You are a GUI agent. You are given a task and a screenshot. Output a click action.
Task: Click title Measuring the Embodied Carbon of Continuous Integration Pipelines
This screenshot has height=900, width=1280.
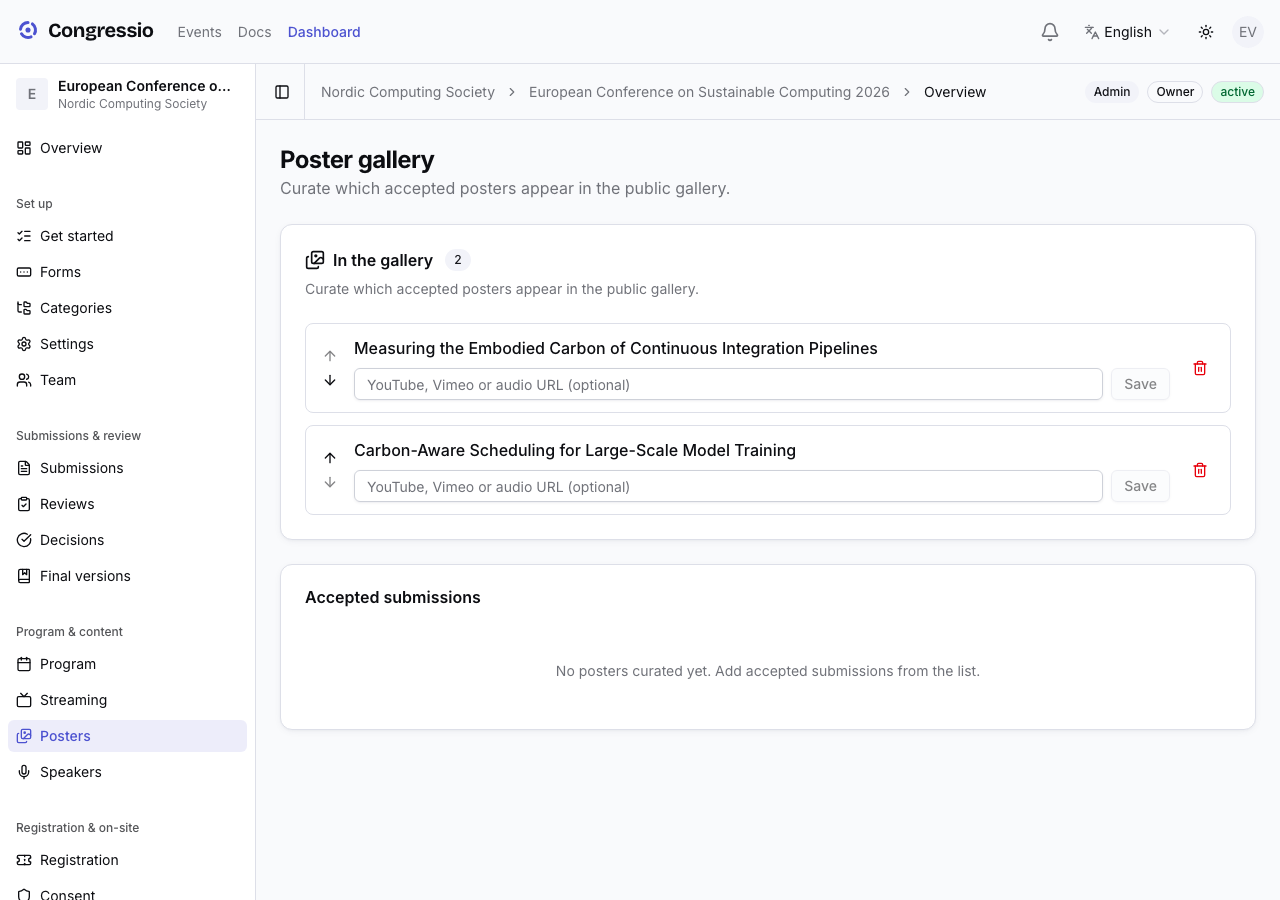(616, 348)
